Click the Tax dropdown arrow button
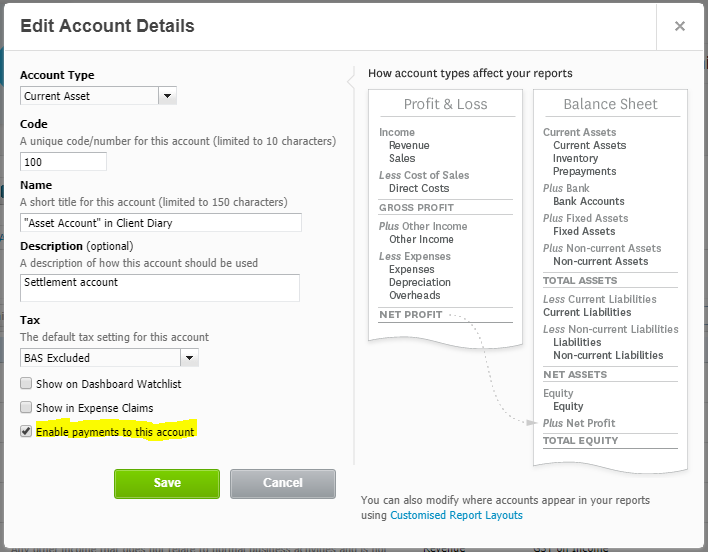 (189, 357)
